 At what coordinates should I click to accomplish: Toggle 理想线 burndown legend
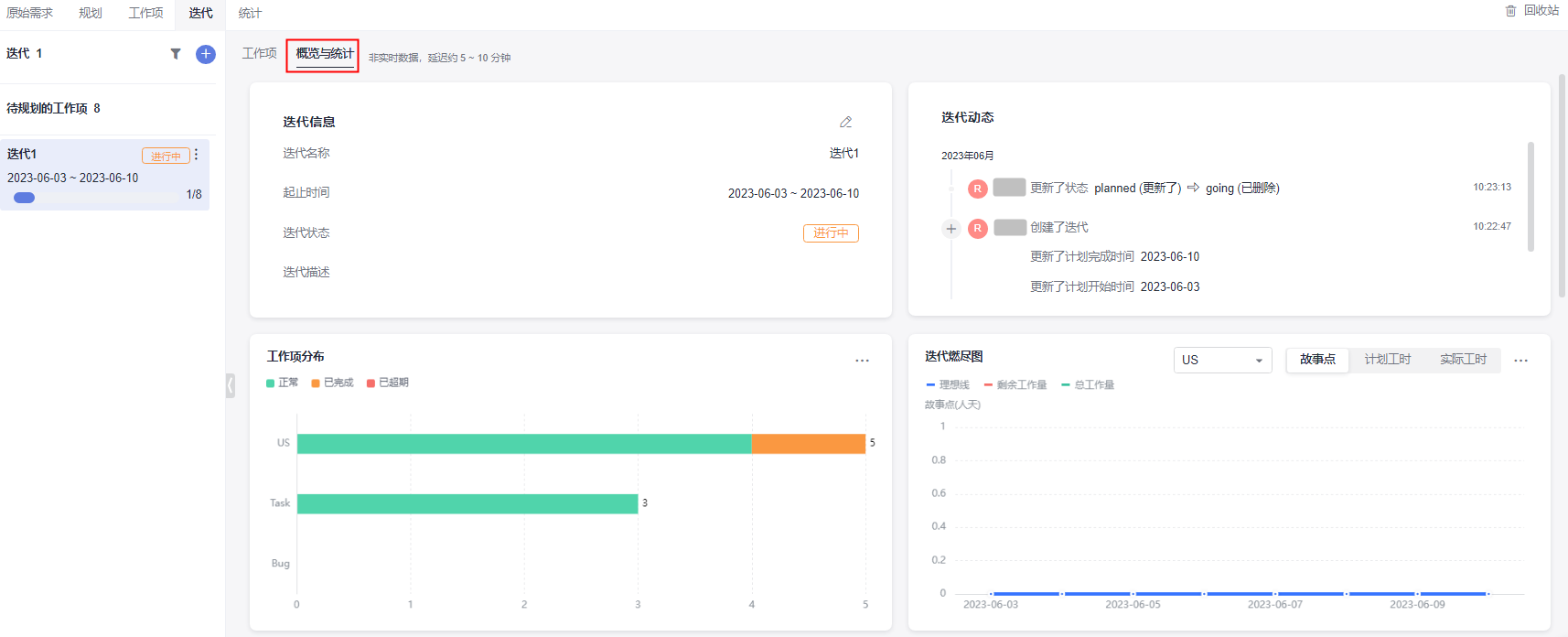(x=948, y=385)
